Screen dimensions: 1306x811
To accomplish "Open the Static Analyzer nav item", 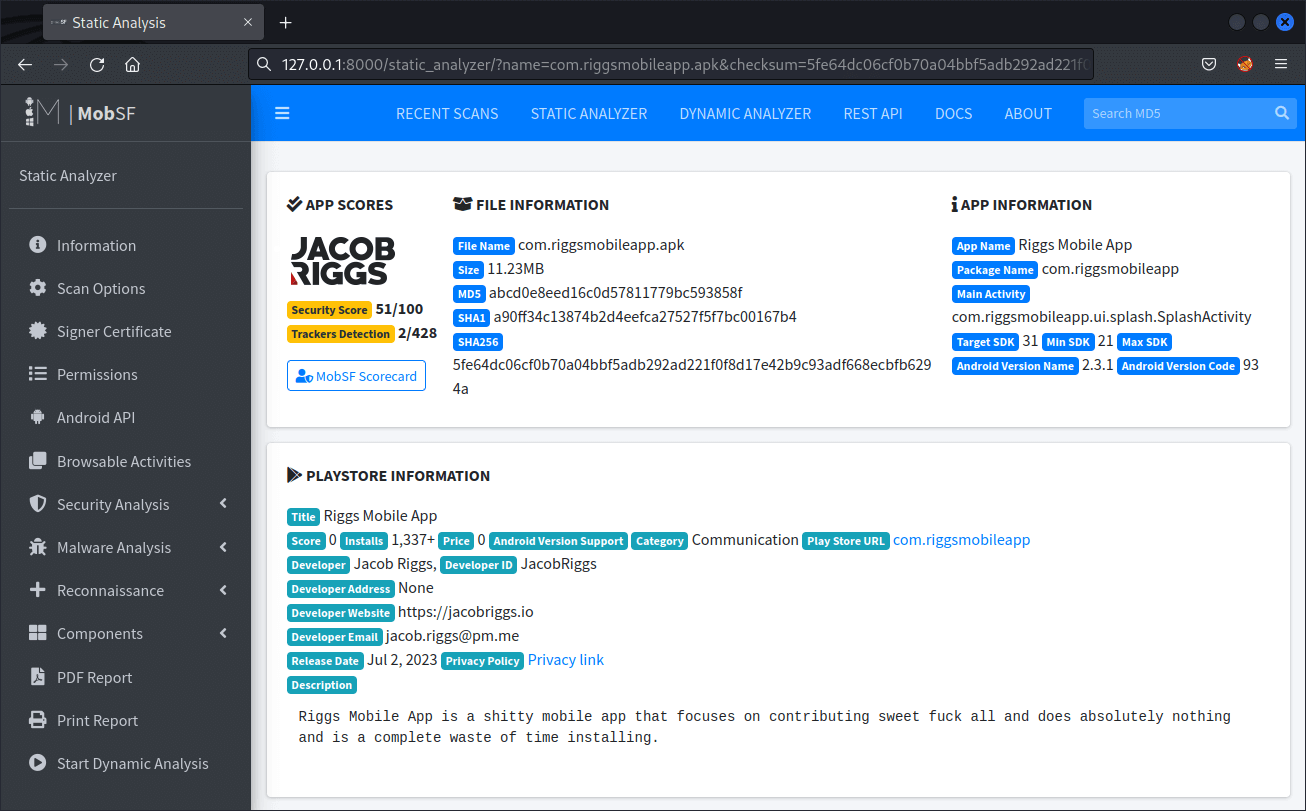I will tap(589, 113).
